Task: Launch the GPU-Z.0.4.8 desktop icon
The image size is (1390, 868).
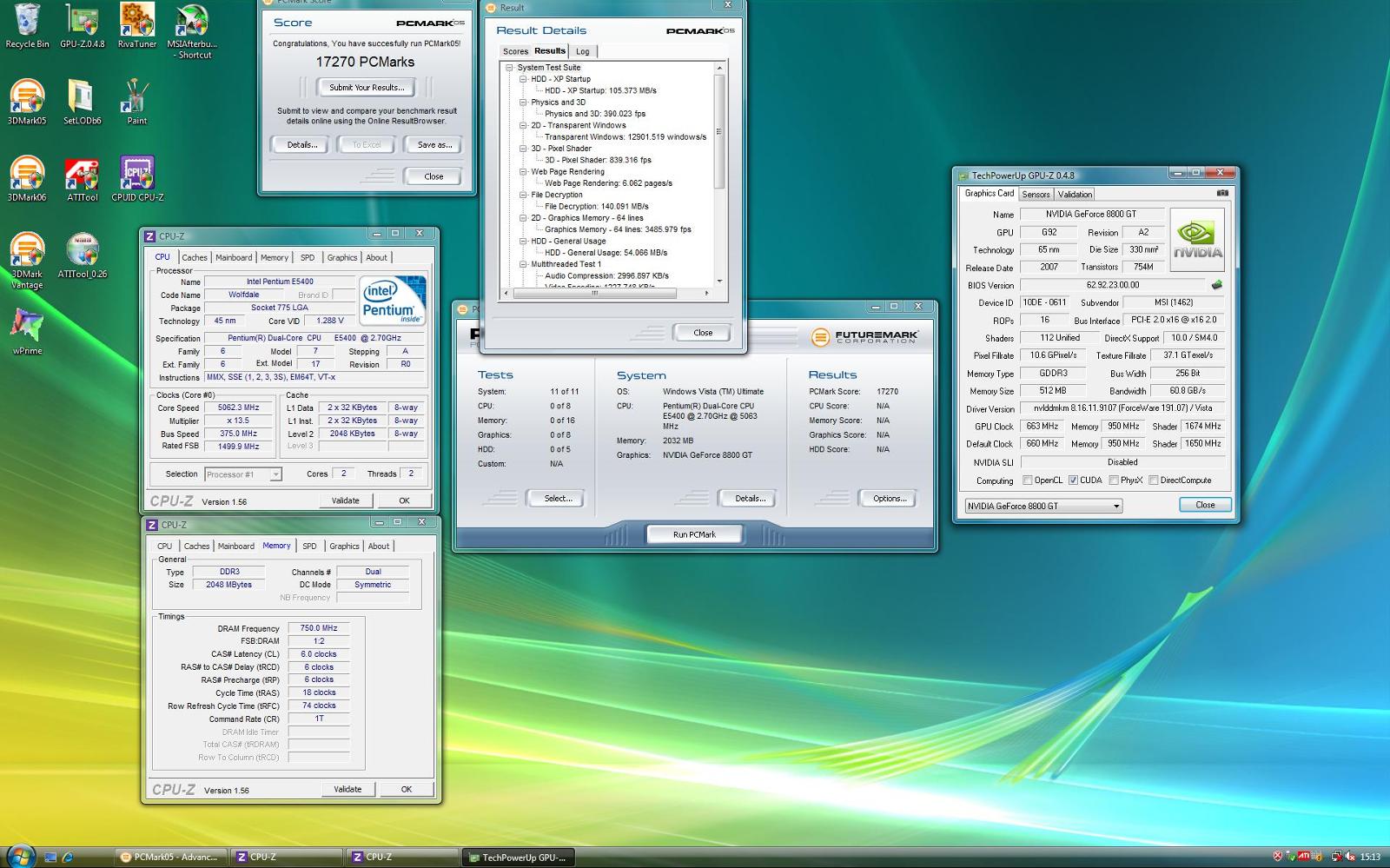Action: pos(82,25)
